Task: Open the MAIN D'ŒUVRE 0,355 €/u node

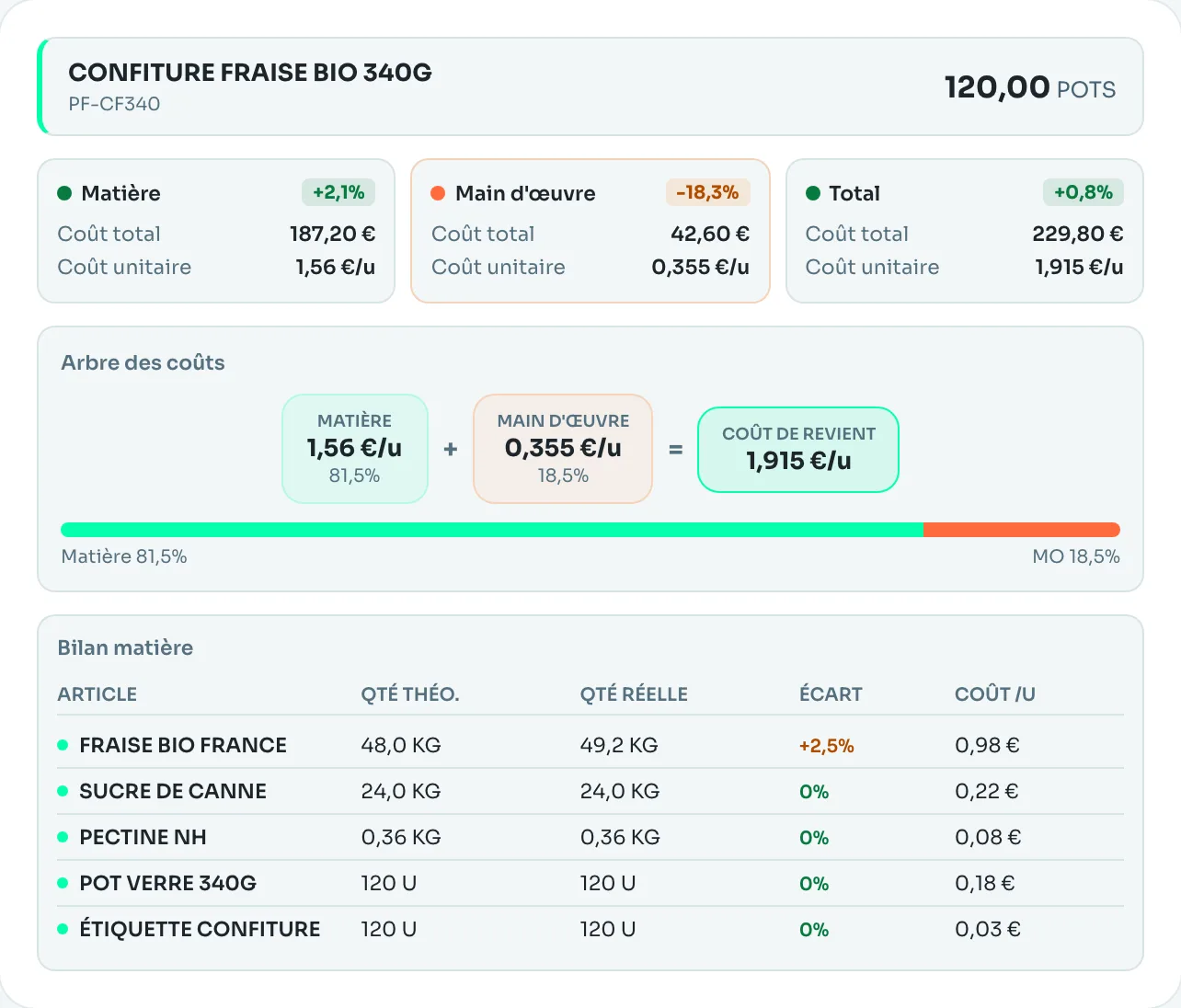Action: (563, 449)
